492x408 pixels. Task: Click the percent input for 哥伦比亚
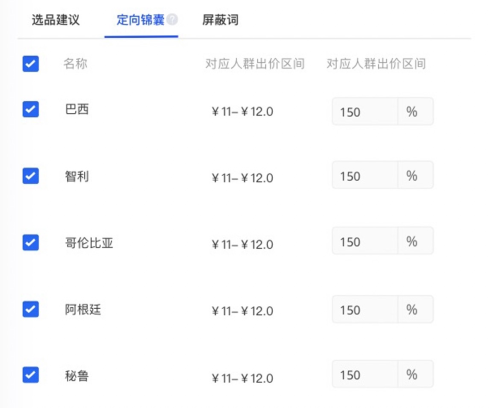[x=365, y=241]
